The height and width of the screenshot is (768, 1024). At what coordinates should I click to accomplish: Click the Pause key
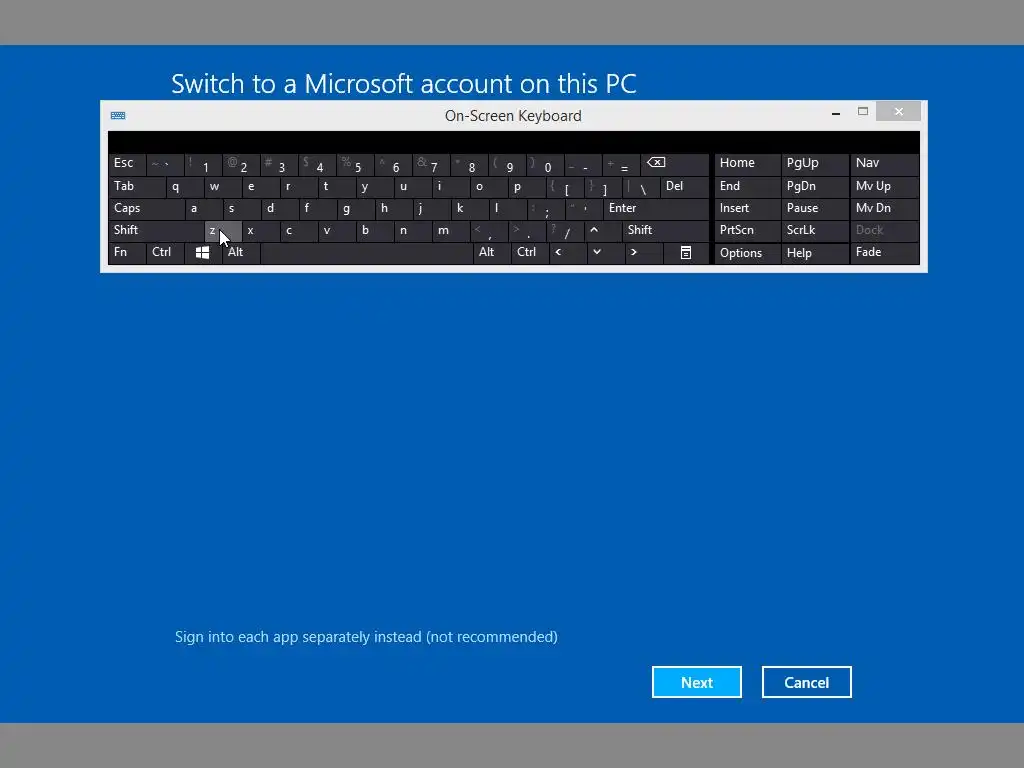[x=815, y=209]
